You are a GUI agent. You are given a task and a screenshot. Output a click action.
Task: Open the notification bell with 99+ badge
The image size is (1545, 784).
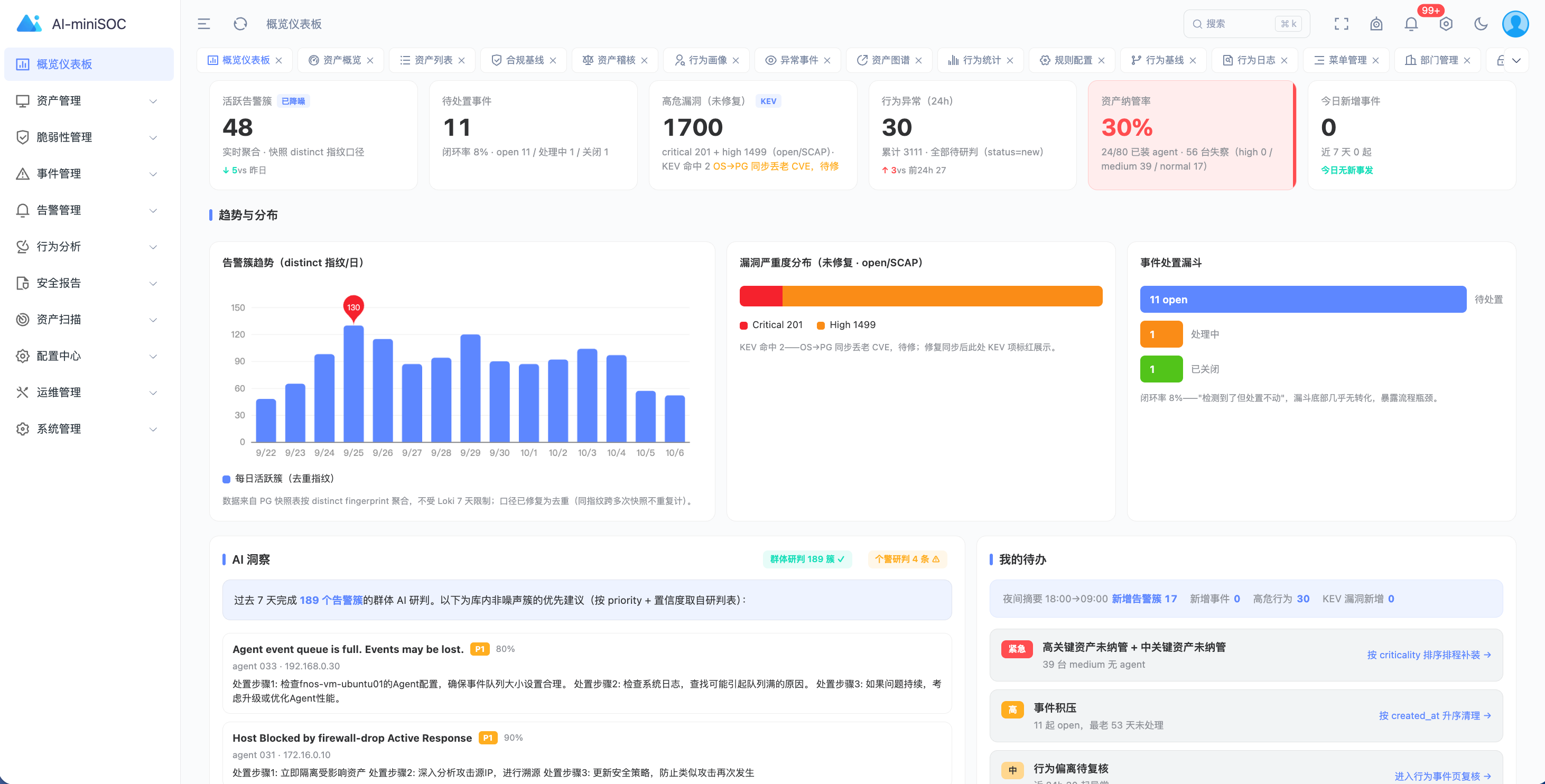tap(1411, 24)
